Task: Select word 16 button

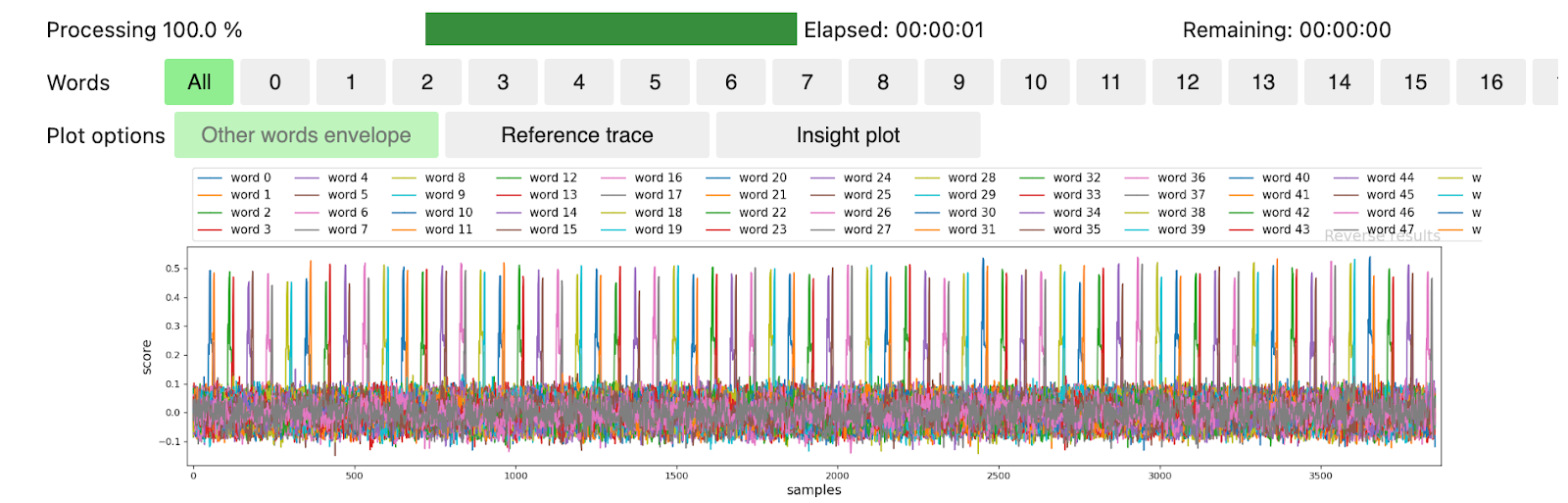Action: (1491, 82)
